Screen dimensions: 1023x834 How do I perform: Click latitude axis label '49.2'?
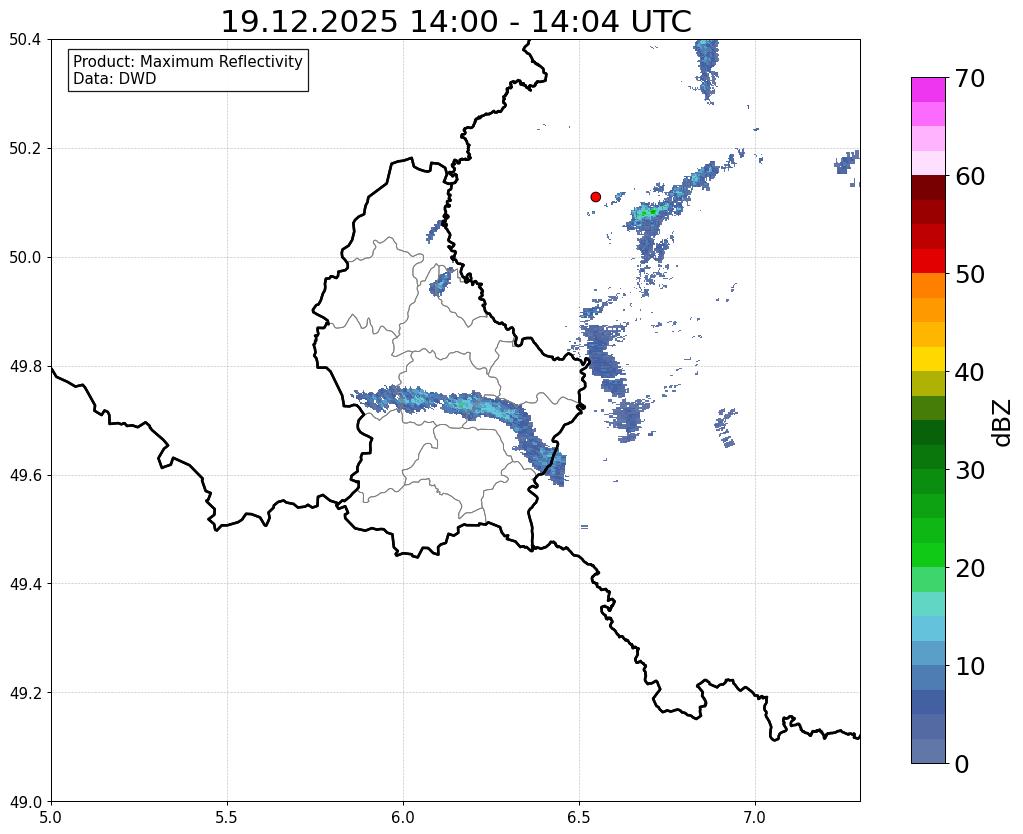[x=25, y=693]
